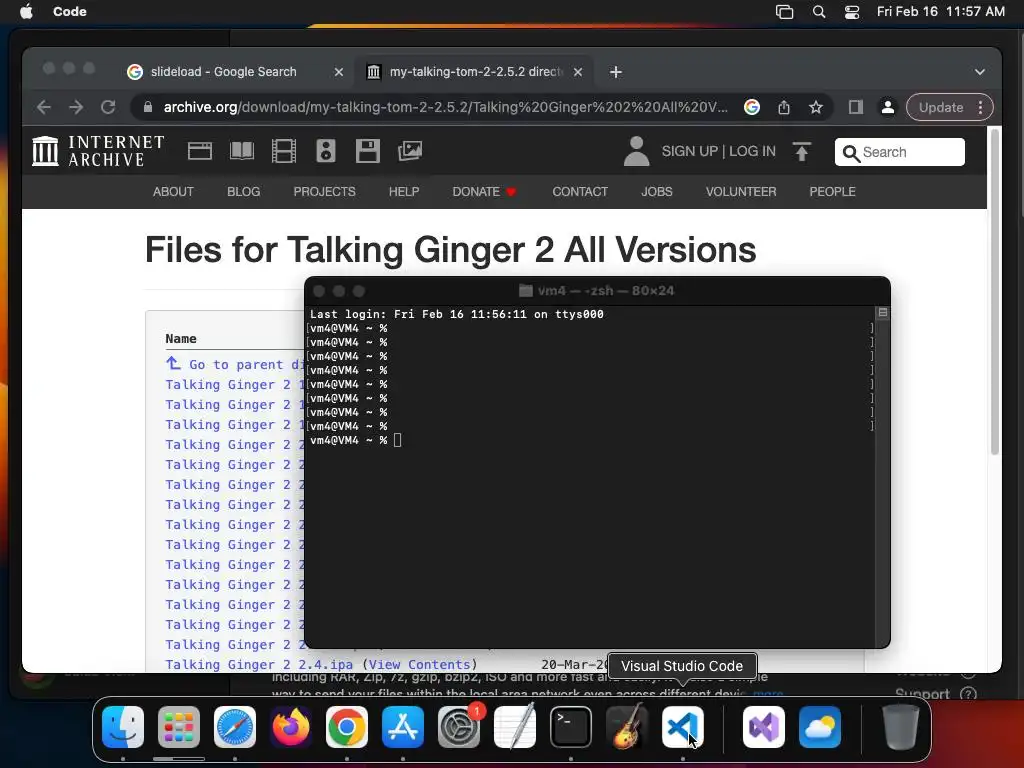The image size is (1024, 768).
Task: Open the VOLUNTEER nav link
Action: coord(741,191)
